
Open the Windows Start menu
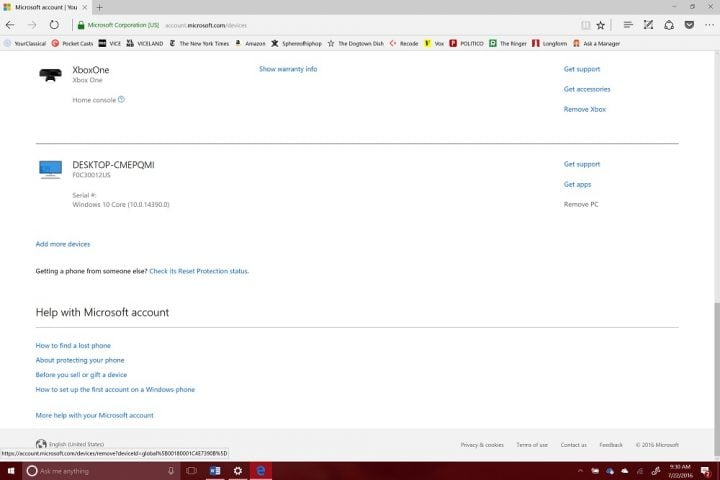11,471
